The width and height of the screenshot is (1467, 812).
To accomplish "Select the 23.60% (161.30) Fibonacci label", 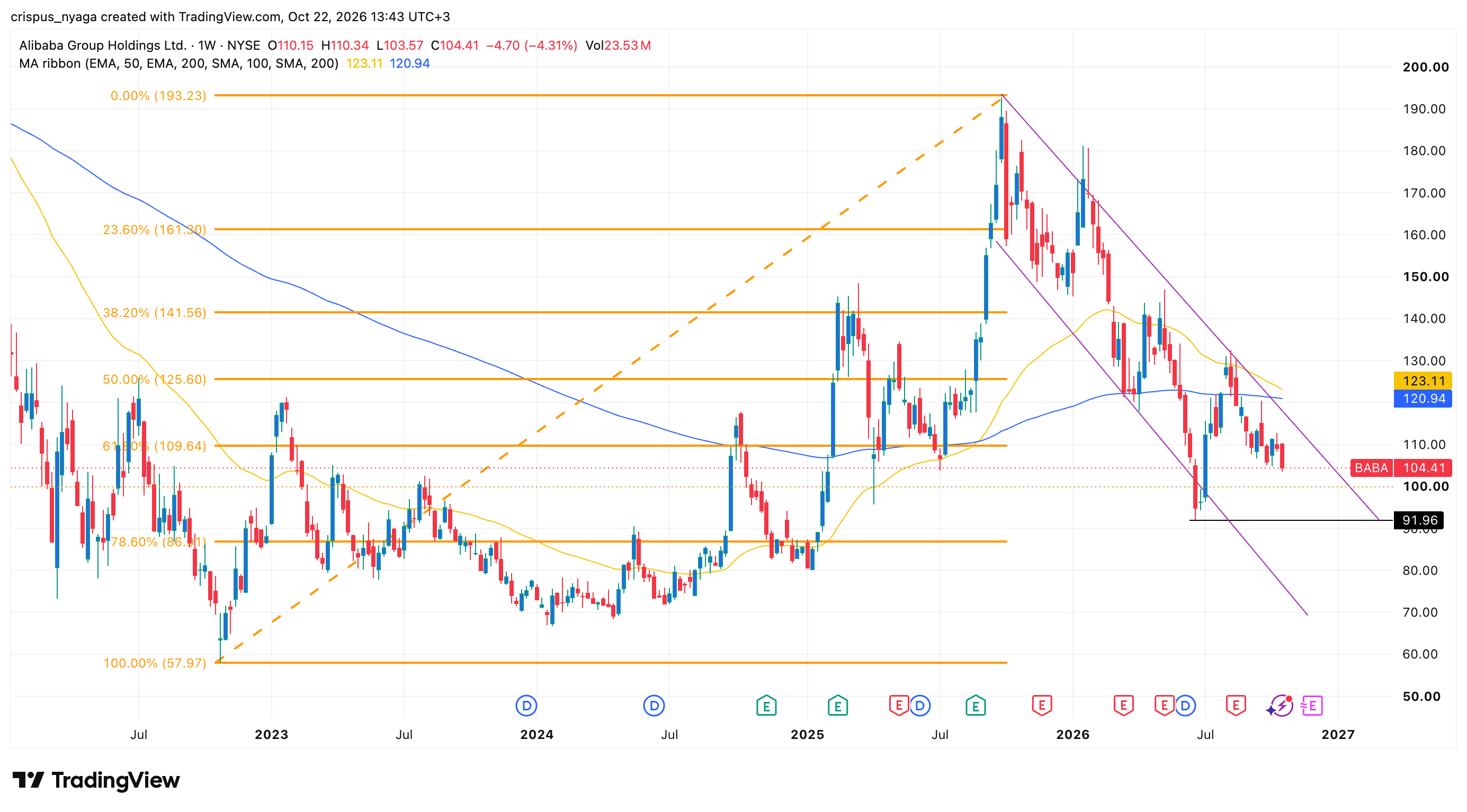I will (154, 229).
